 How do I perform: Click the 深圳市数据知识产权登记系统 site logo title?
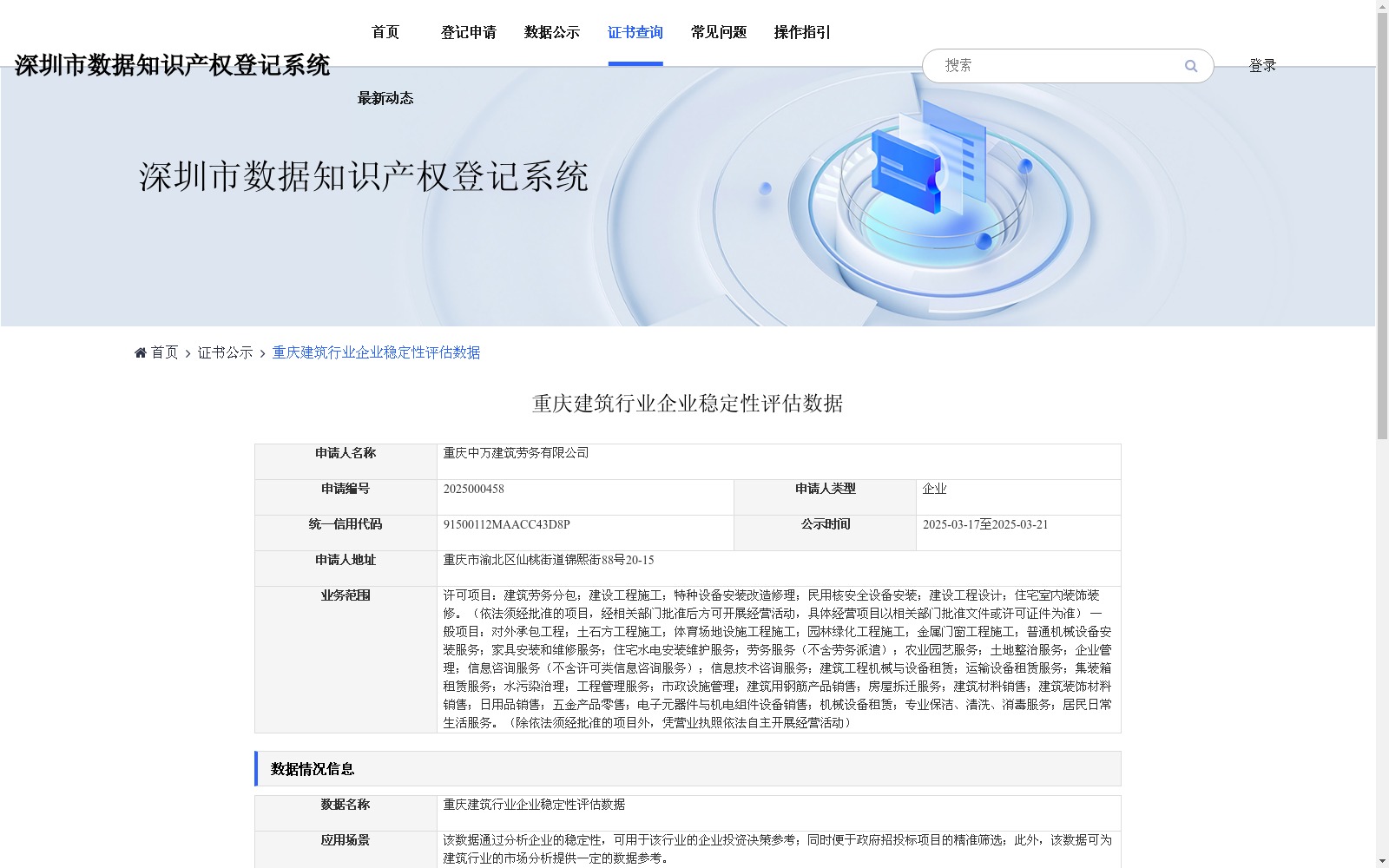[x=172, y=65]
